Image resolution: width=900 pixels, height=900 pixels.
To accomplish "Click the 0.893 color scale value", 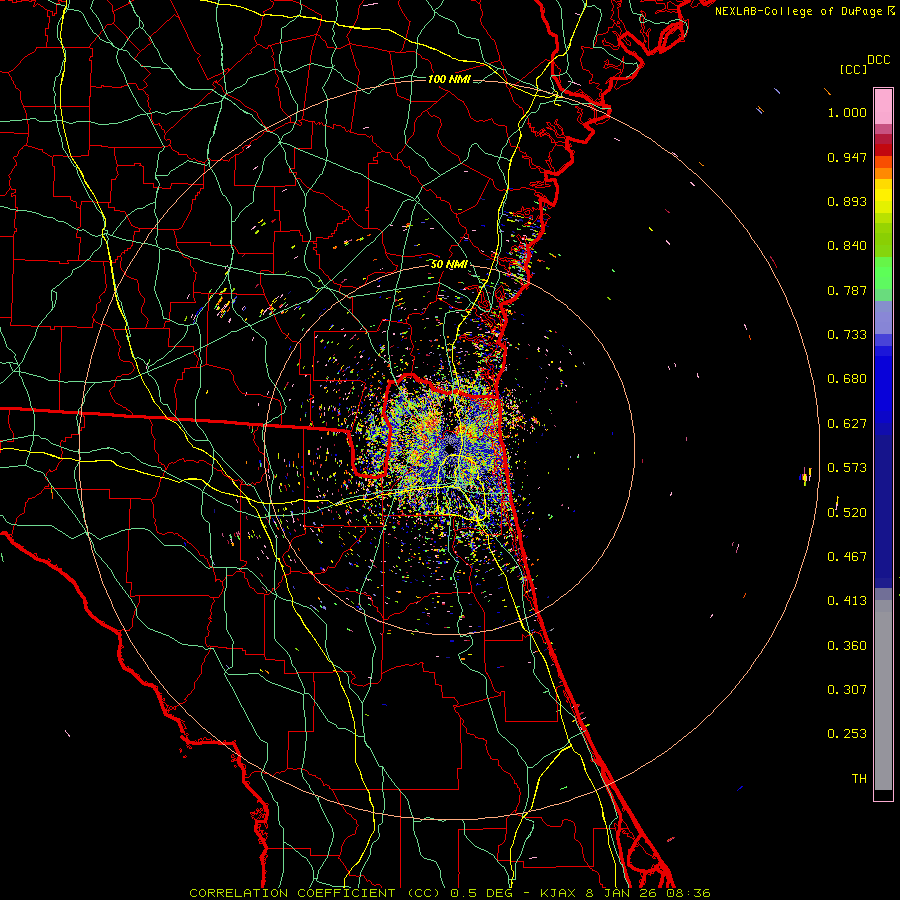I will [x=847, y=201].
